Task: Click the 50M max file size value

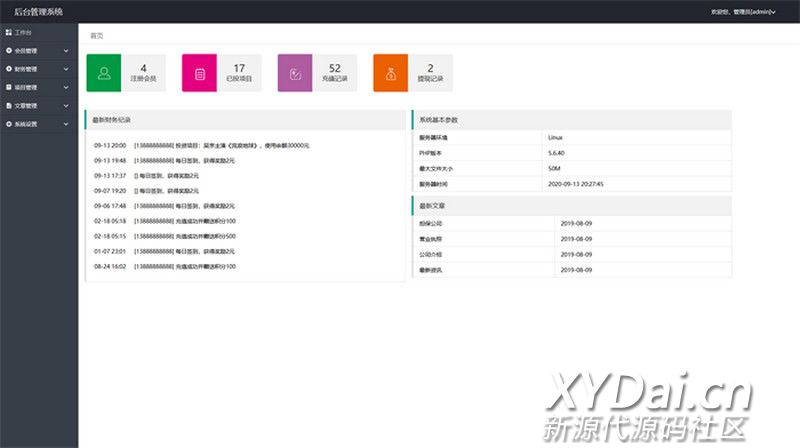Action: [554, 168]
